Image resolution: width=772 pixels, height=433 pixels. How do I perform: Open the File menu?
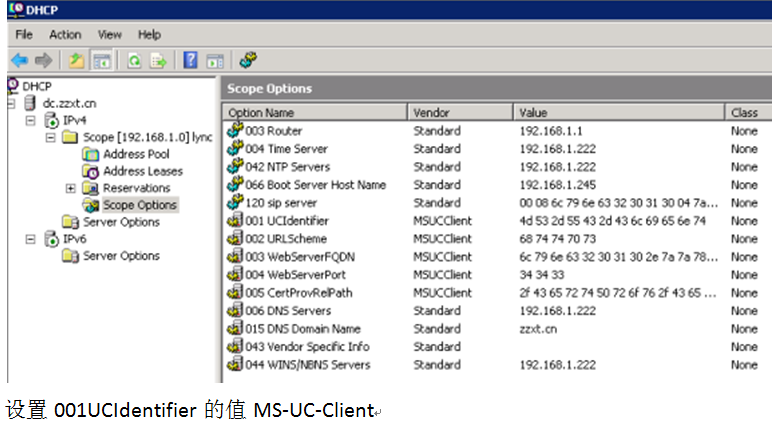24,34
